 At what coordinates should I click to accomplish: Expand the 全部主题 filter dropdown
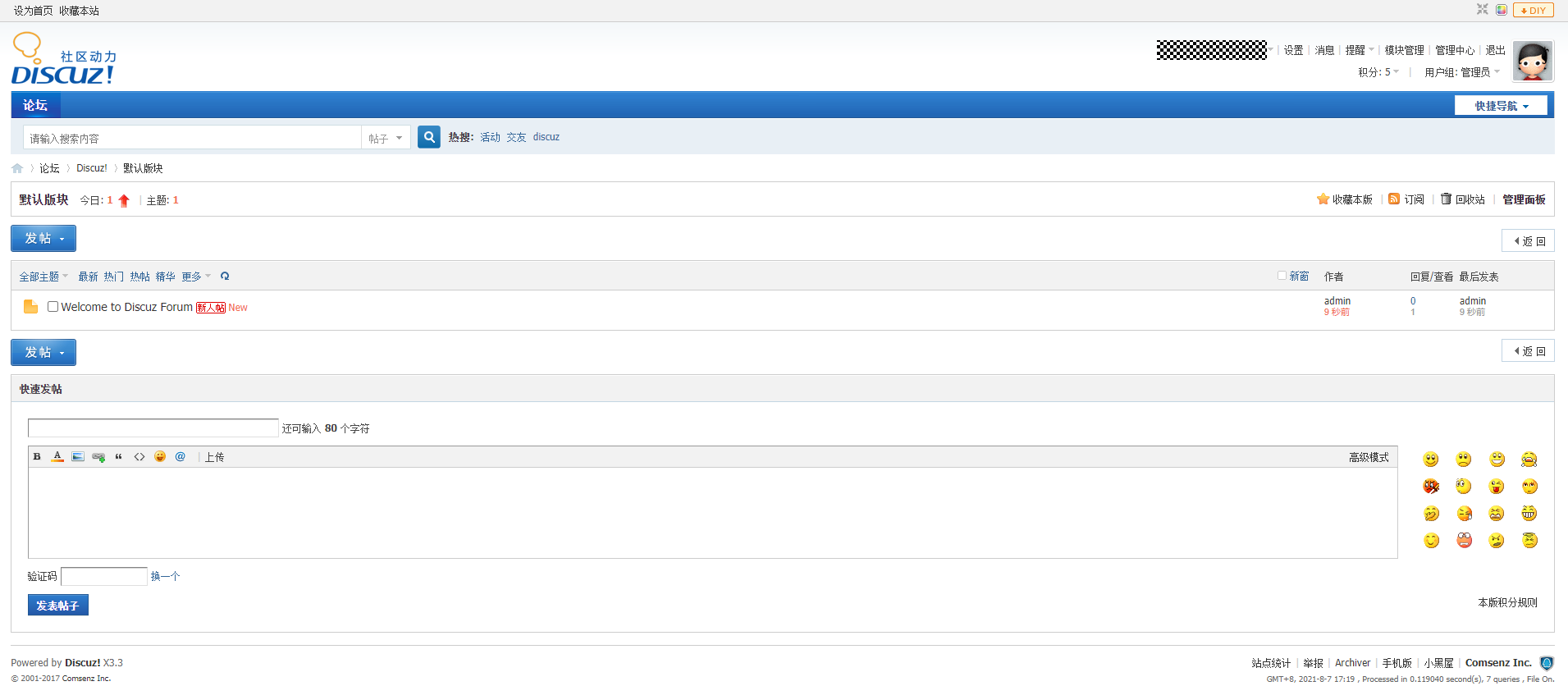(43, 277)
